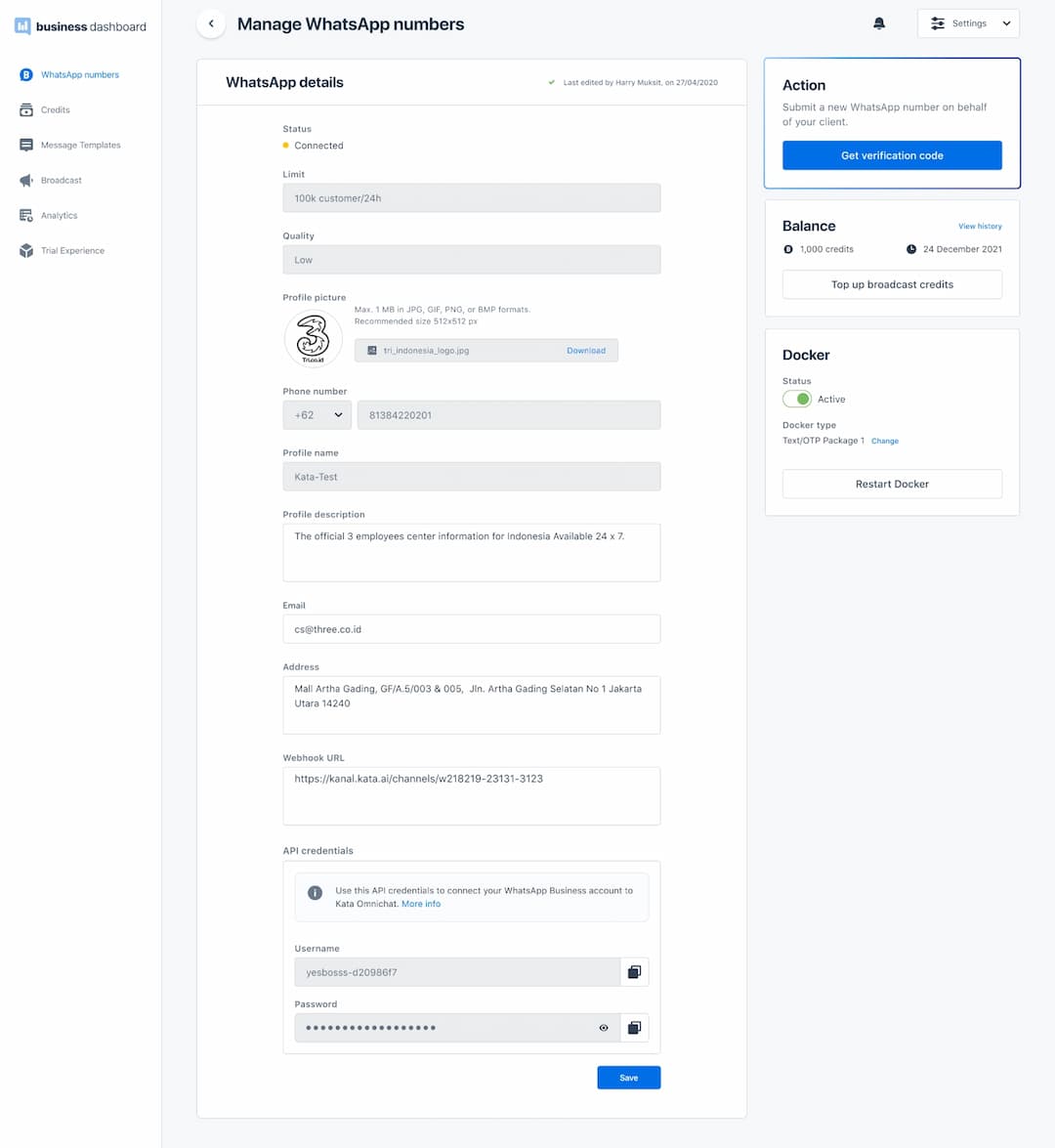Click the info icon in API credentials

point(315,893)
